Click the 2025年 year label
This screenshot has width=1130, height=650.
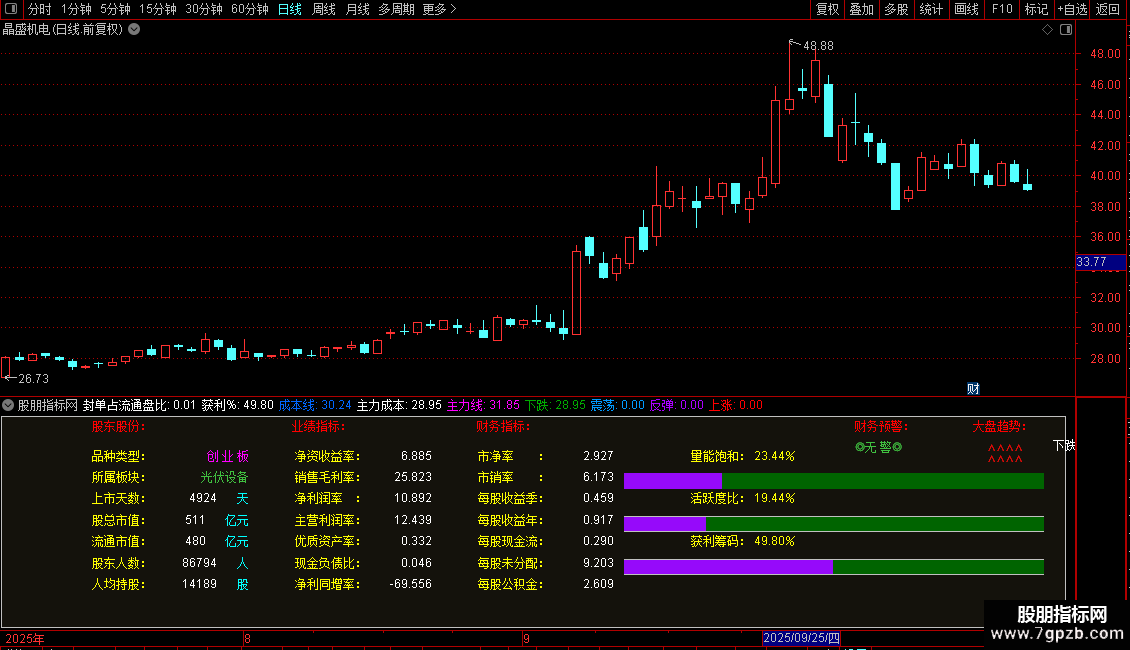pos(25,638)
